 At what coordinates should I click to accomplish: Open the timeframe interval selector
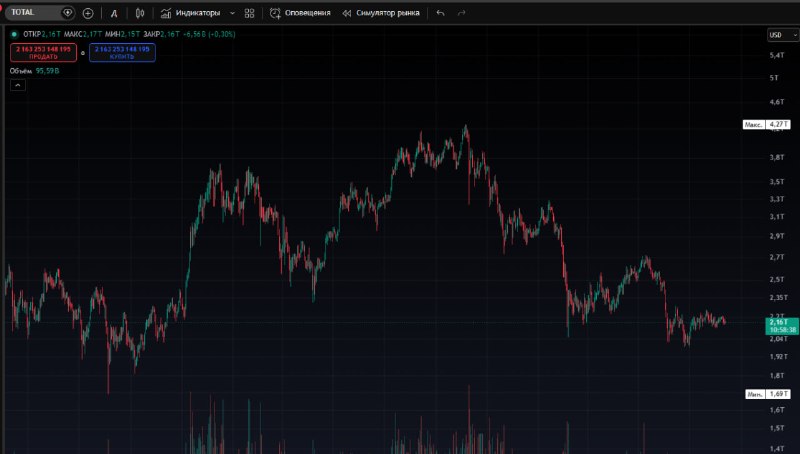point(114,13)
